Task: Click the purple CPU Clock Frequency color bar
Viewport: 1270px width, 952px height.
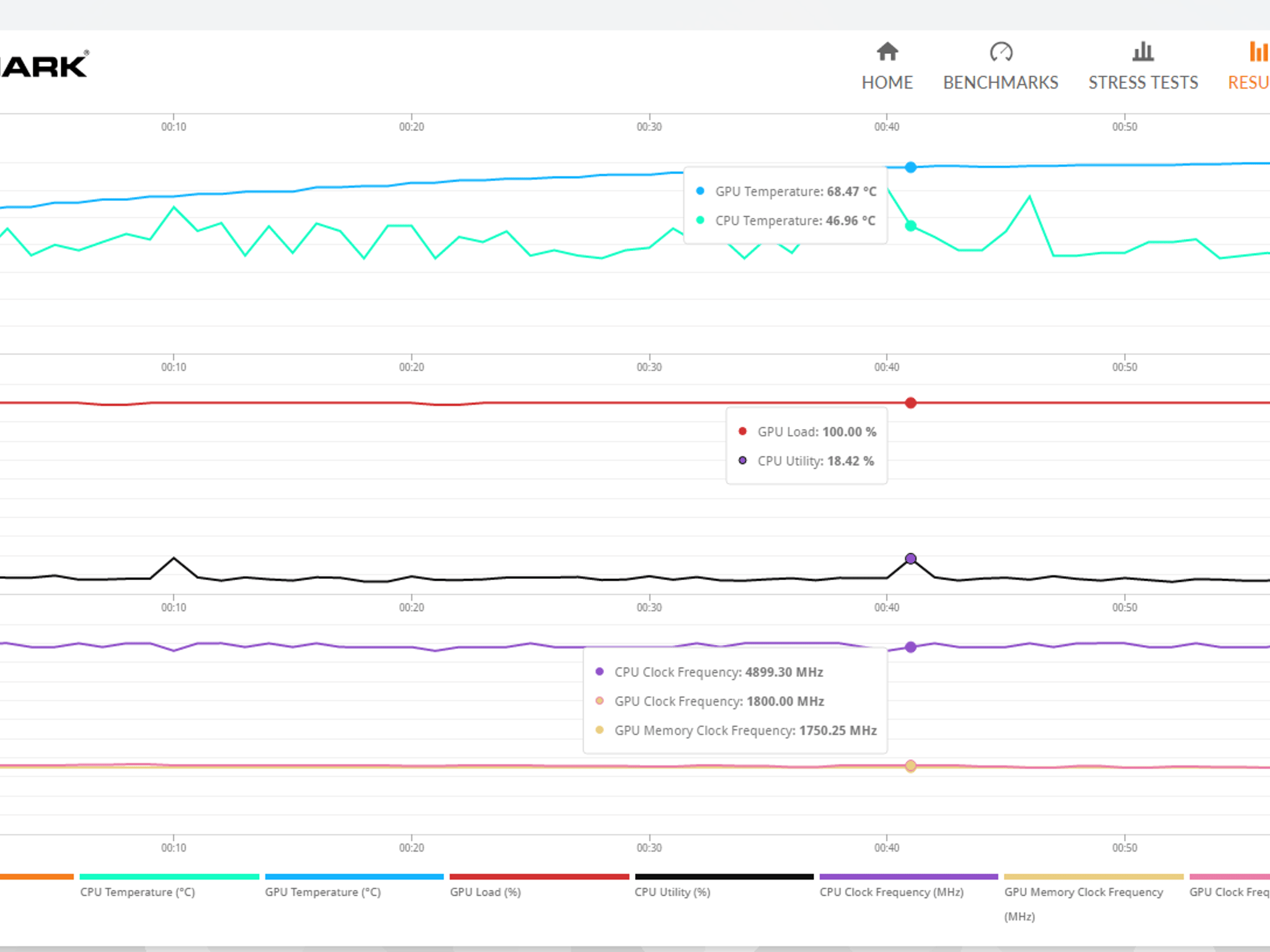Action: tap(908, 876)
